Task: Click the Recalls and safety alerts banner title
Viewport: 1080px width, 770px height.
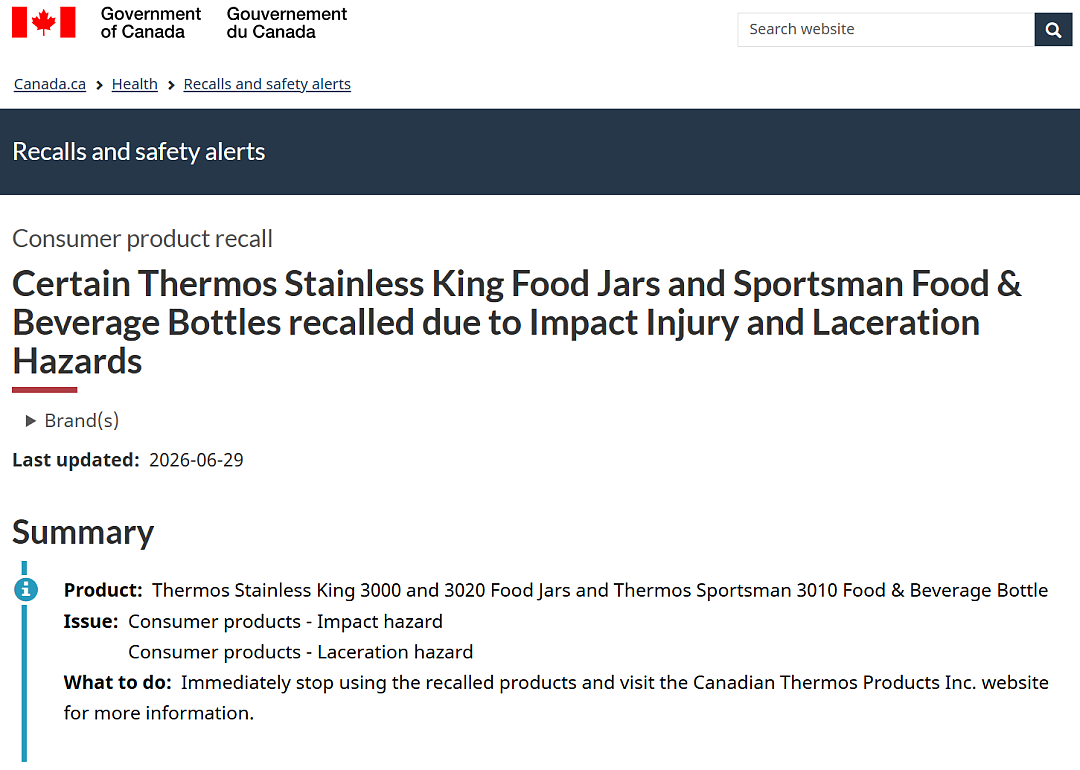Action: (138, 152)
